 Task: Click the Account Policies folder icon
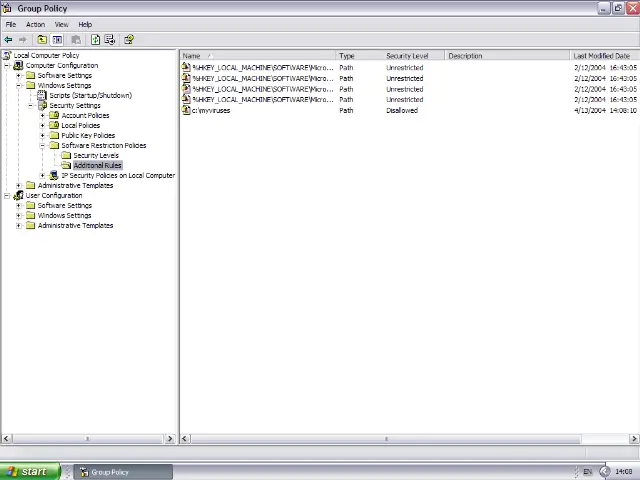54,115
